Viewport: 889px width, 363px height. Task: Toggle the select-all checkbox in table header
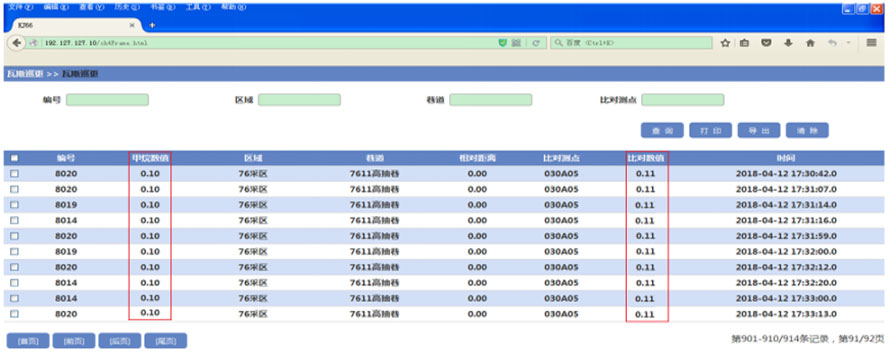pyautogui.click(x=14, y=158)
